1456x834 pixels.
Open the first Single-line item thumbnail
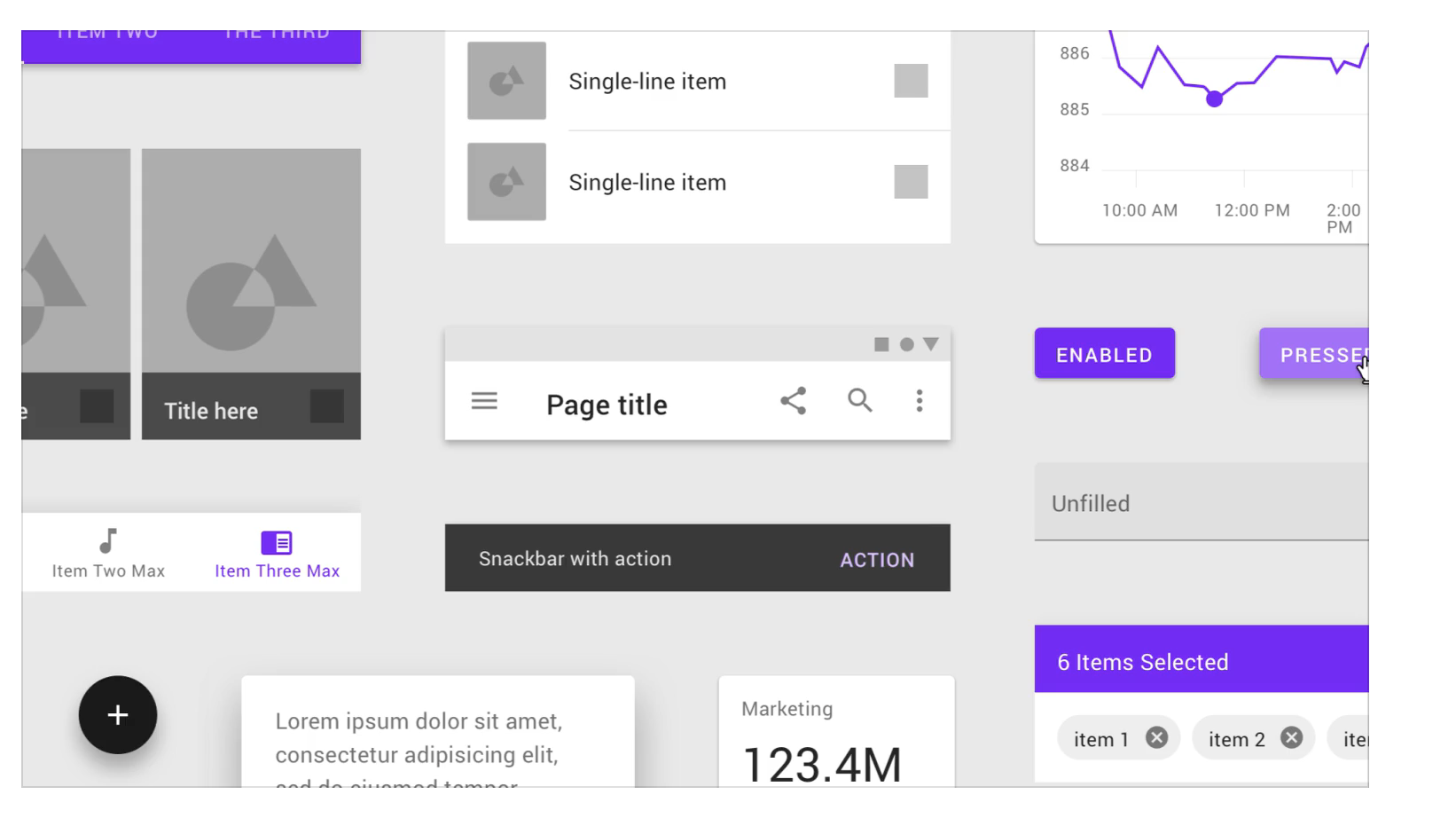[x=507, y=81]
